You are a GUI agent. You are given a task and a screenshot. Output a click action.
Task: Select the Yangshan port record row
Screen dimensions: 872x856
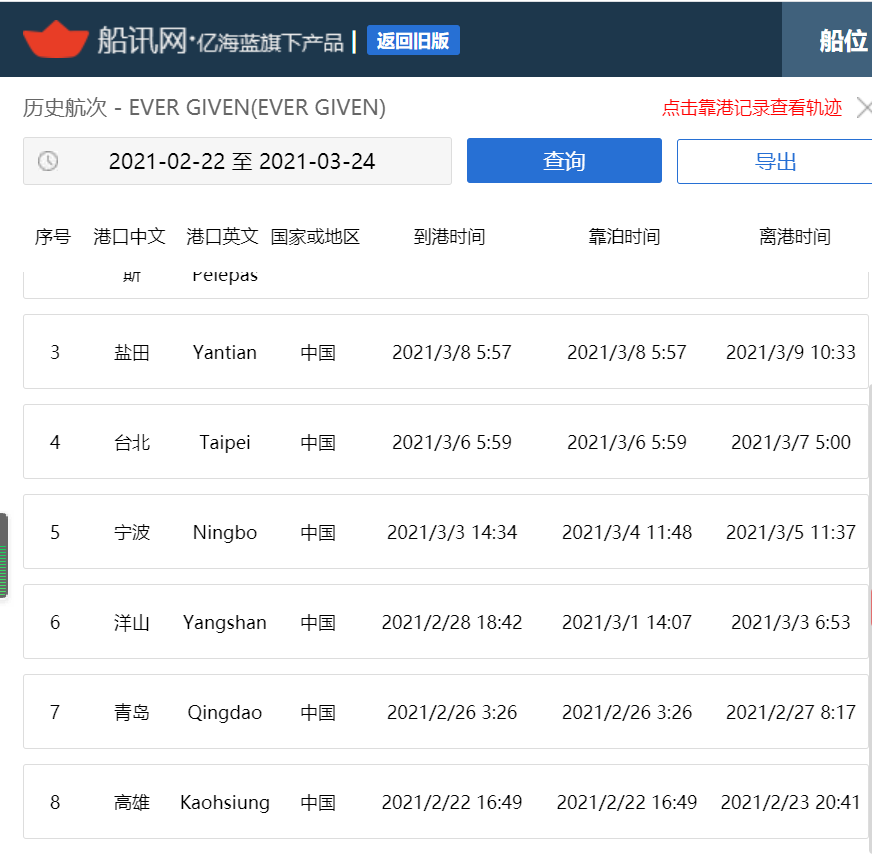pos(445,622)
